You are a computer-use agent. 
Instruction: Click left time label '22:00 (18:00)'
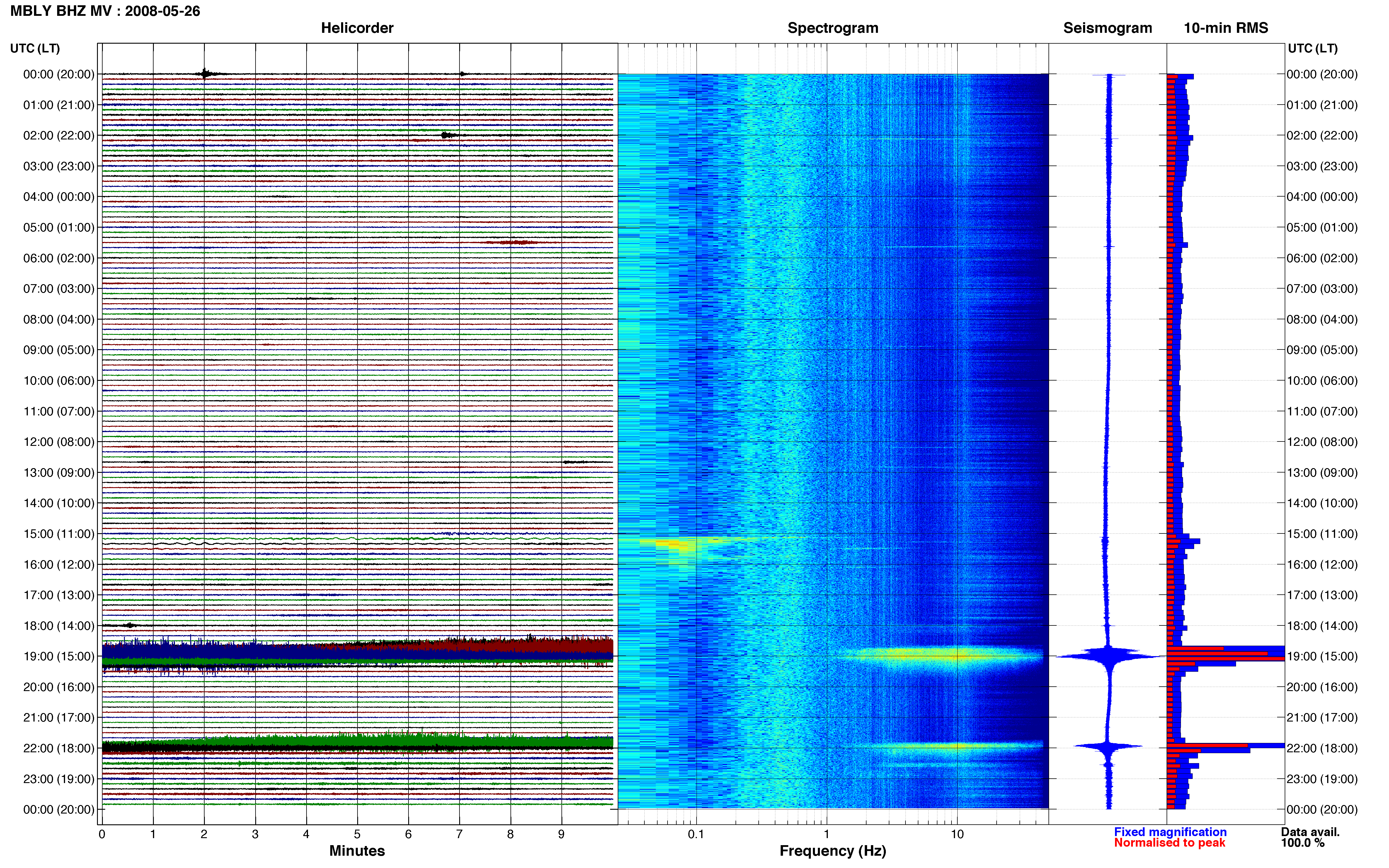(x=59, y=748)
